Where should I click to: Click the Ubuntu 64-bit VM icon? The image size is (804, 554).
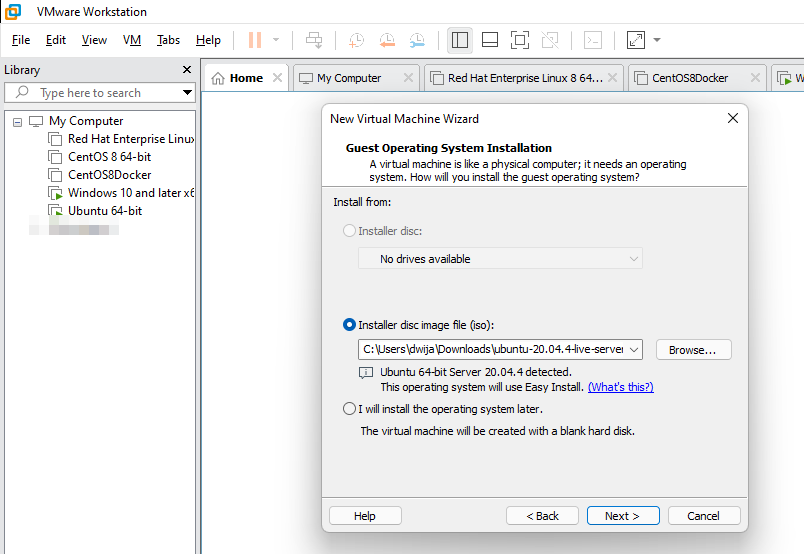tap(55, 211)
